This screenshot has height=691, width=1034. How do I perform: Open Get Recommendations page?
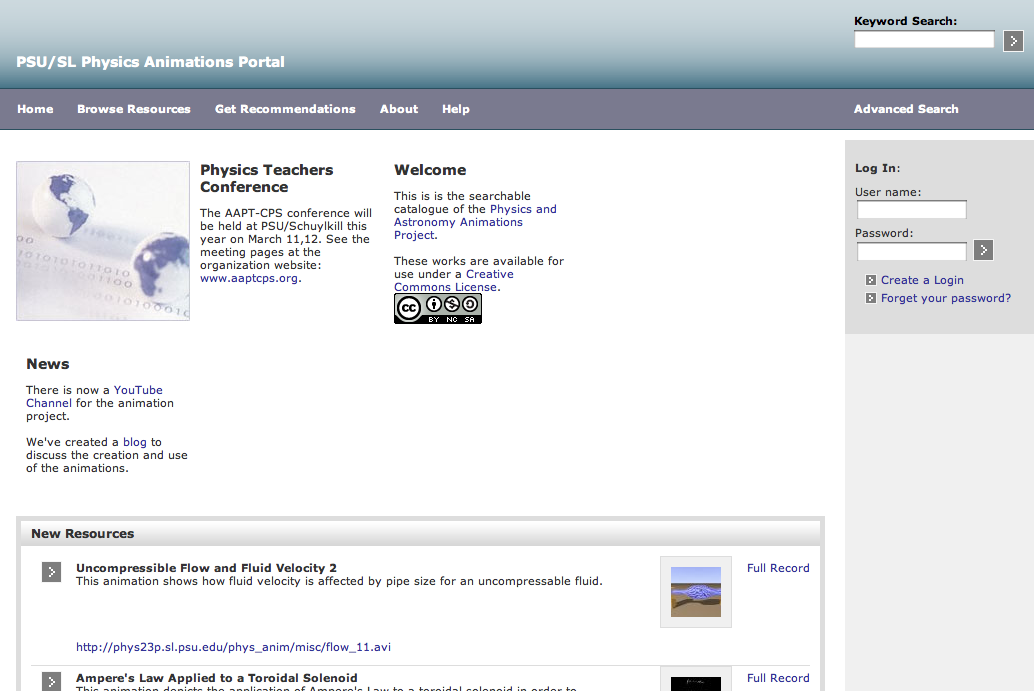click(285, 109)
